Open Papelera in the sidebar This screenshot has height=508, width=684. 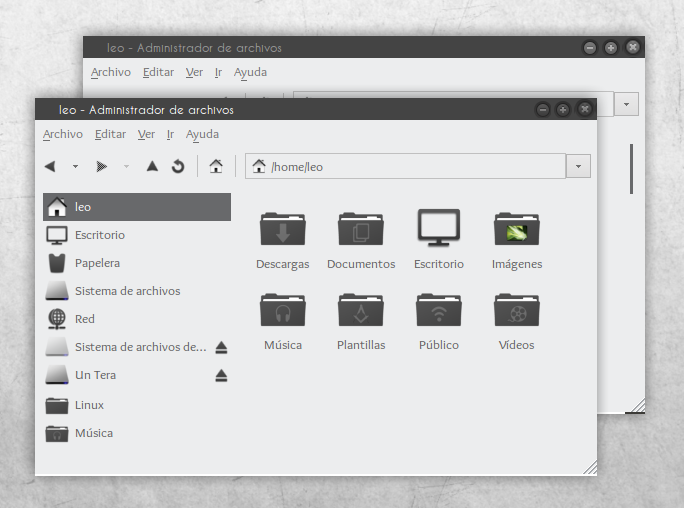click(137, 263)
